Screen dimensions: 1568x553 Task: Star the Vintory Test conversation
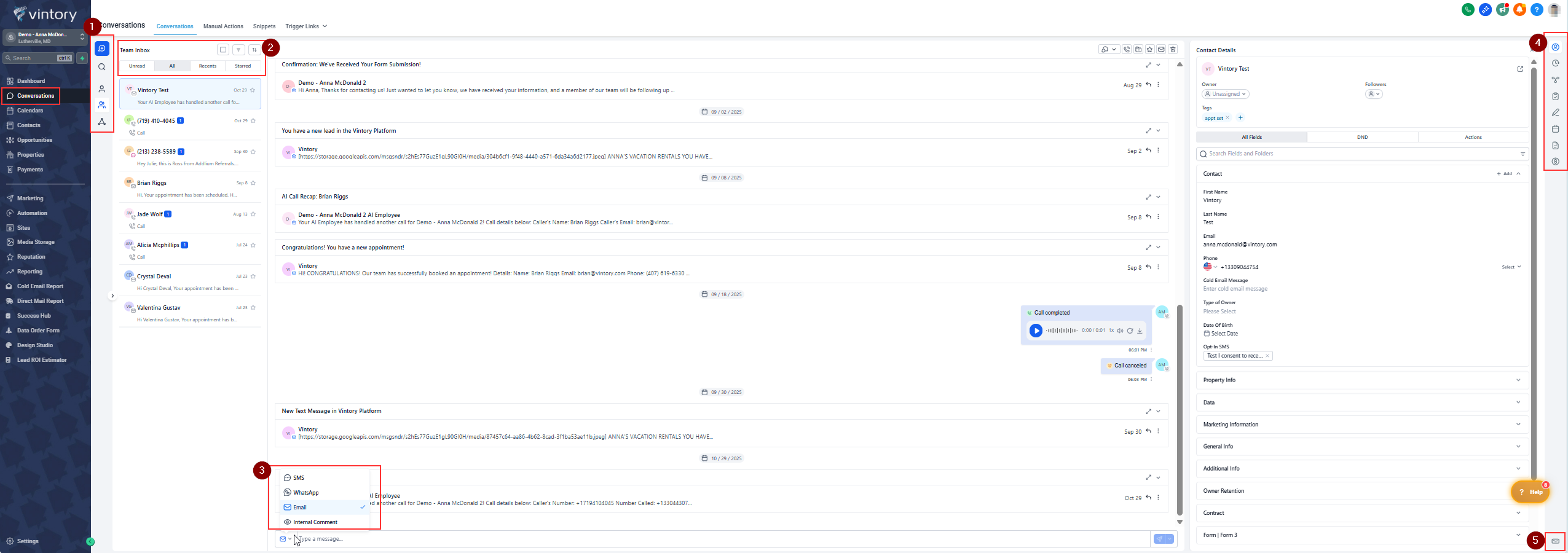(253, 90)
